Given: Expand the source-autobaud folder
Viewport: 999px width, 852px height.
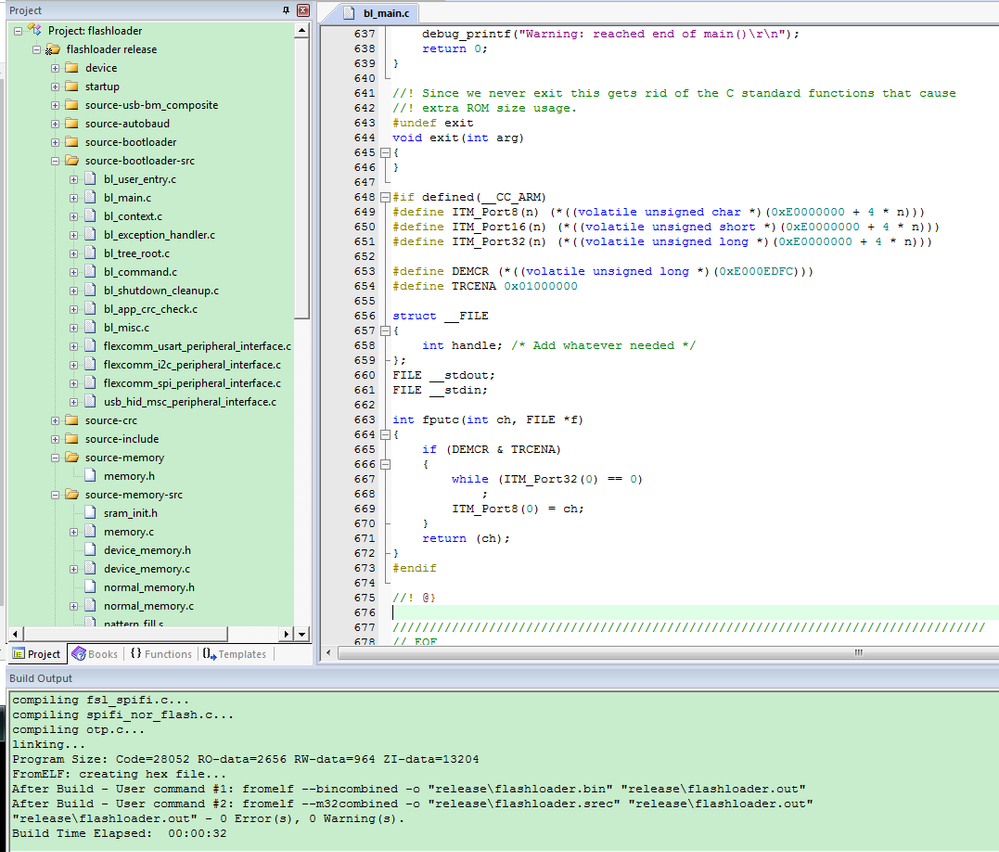Looking at the screenshot, I should (55, 124).
